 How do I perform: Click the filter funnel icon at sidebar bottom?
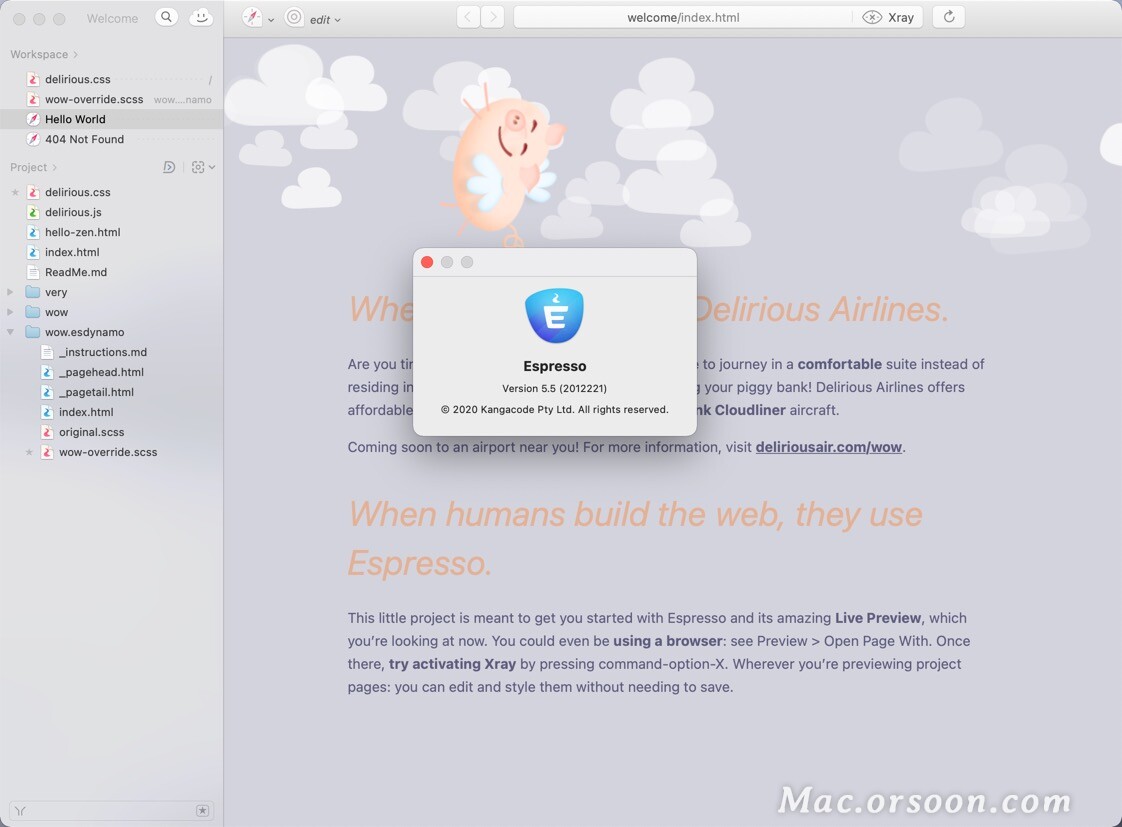[x=20, y=811]
